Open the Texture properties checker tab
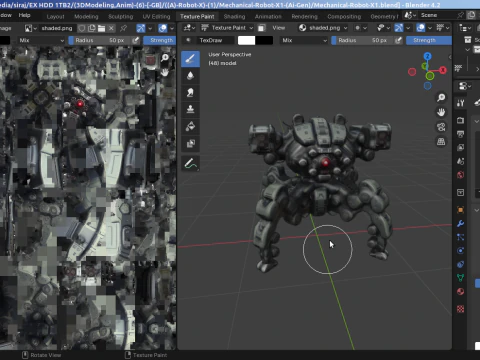The image size is (480, 360). tap(461, 309)
